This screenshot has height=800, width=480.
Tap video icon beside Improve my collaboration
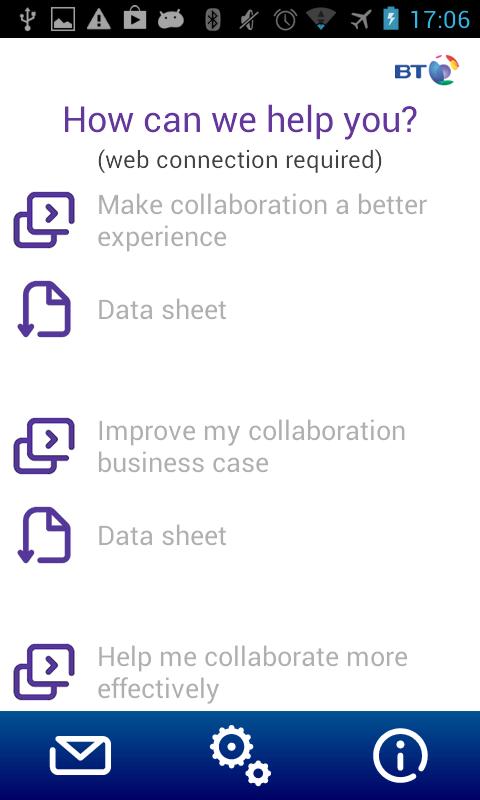pyautogui.click(x=44, y=446)
